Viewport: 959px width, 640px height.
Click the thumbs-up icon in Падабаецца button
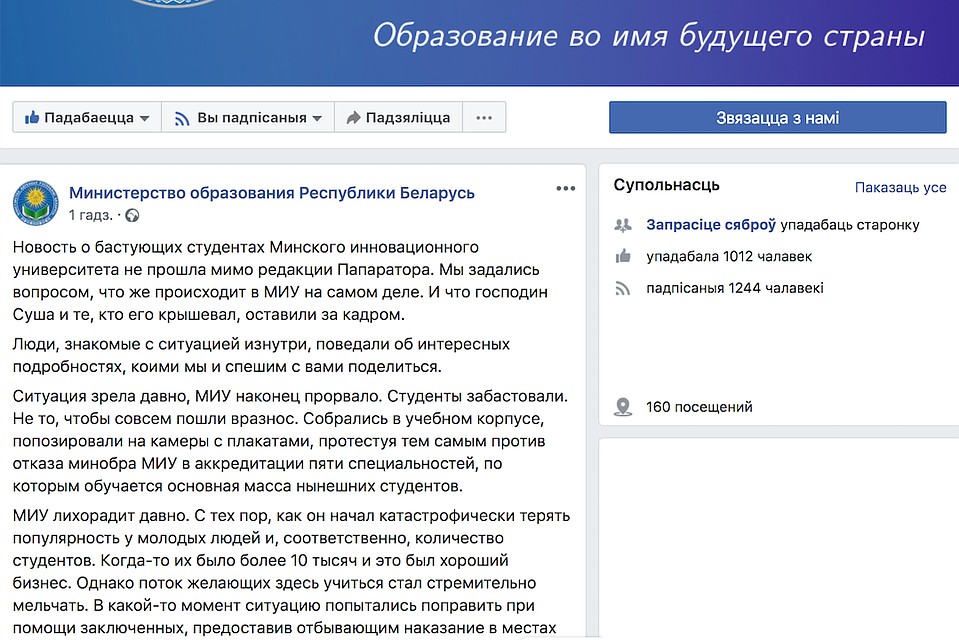point(32,117)
